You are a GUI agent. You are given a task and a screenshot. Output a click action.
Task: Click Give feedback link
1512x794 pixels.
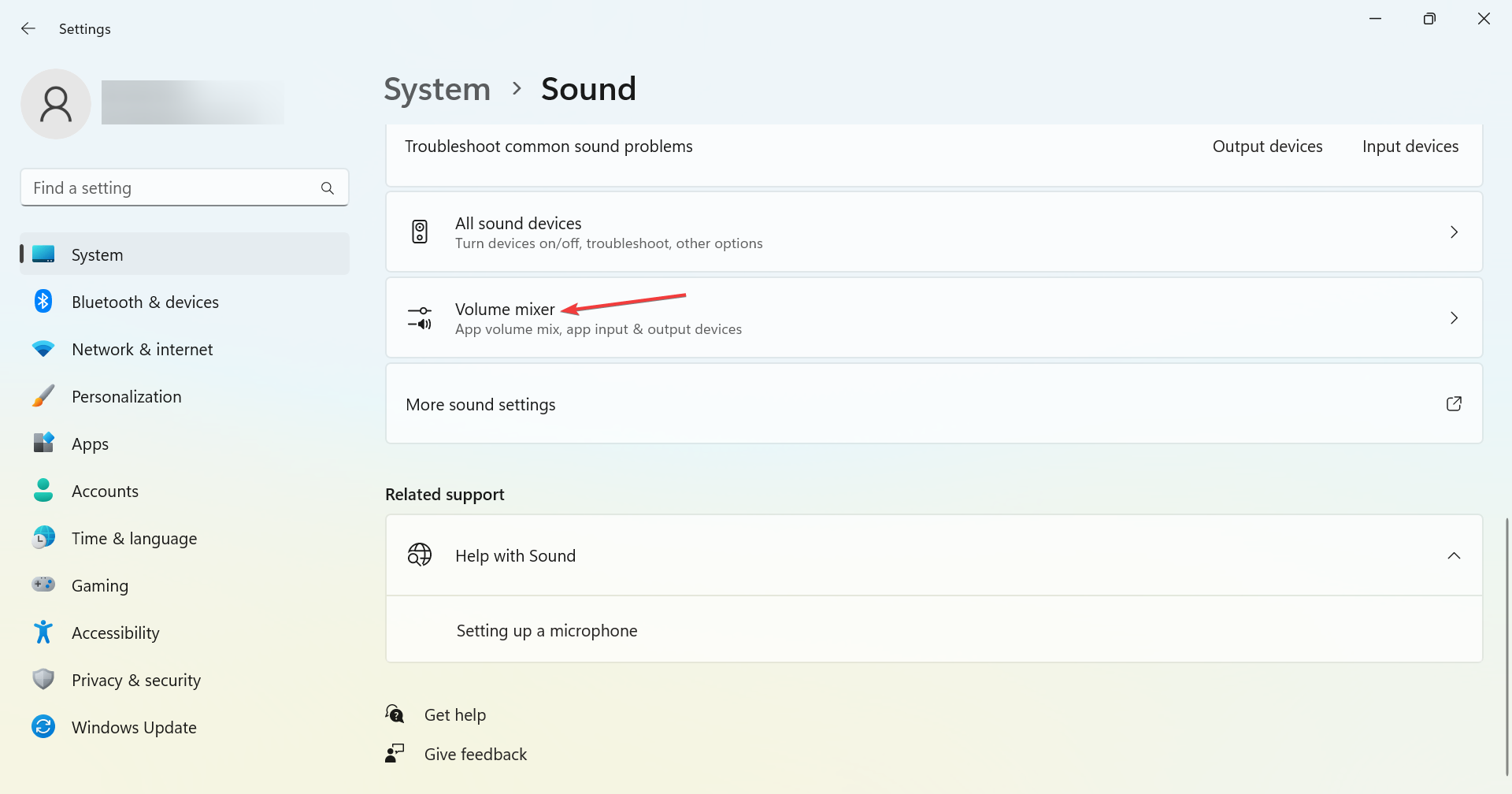[476, 754]
